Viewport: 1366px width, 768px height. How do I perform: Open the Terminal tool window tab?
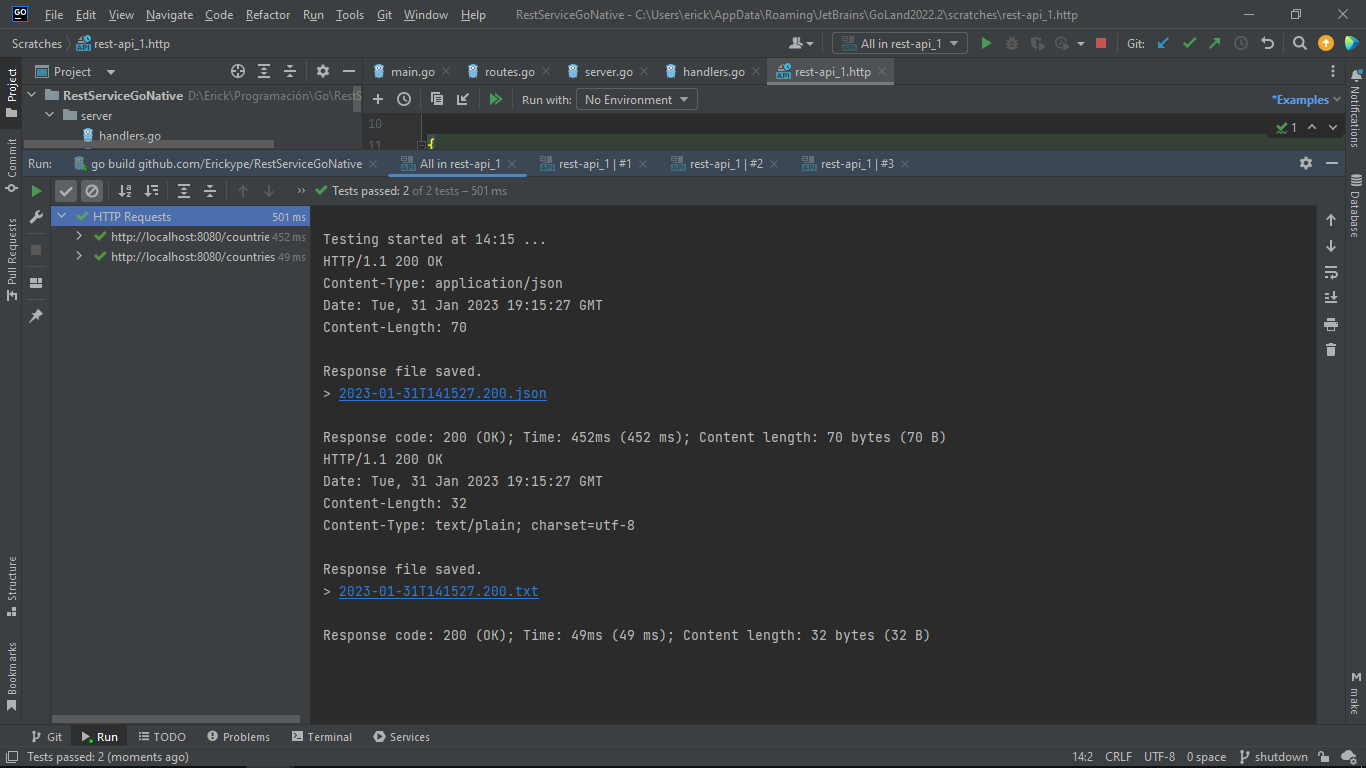point(321,737)
